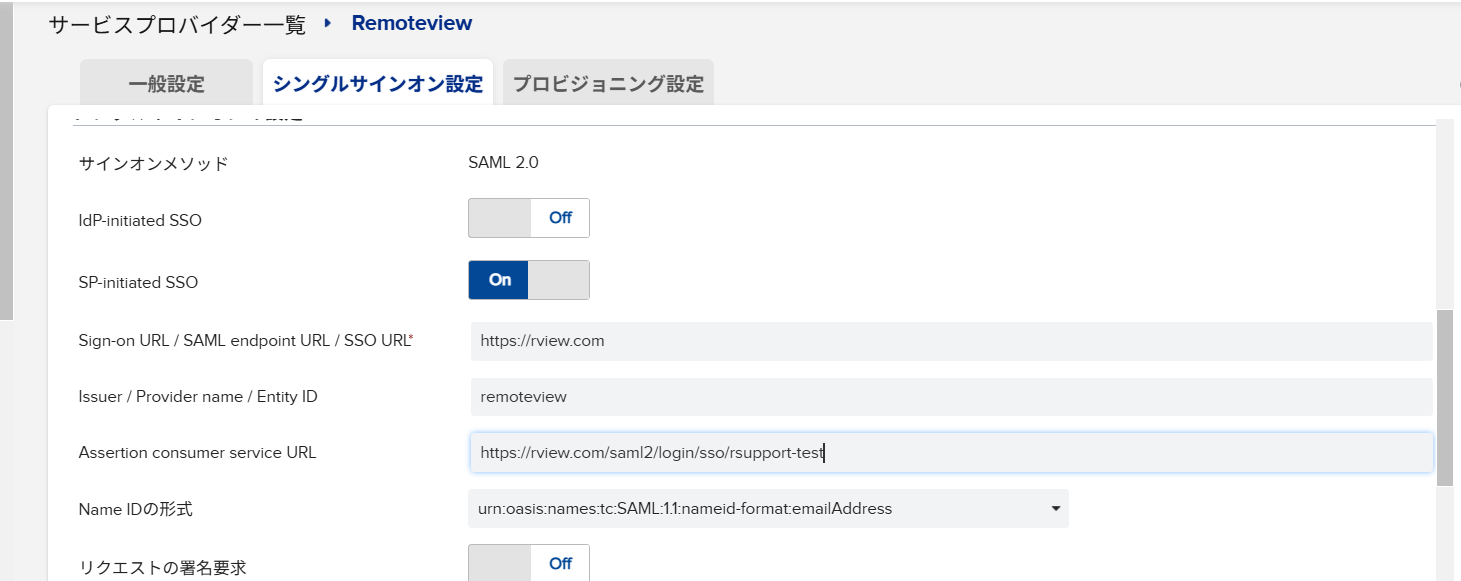Viewport: 1461px width, 581px height.
Task: Click the Issuer / Provider name label
Action: point(198,397)
